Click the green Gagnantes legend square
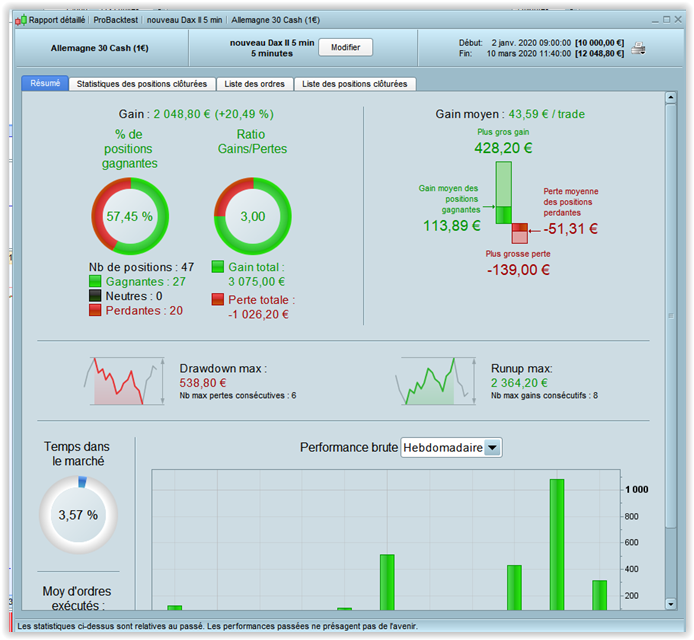Screen dimensions: 694x640 (x=95, y=281)
